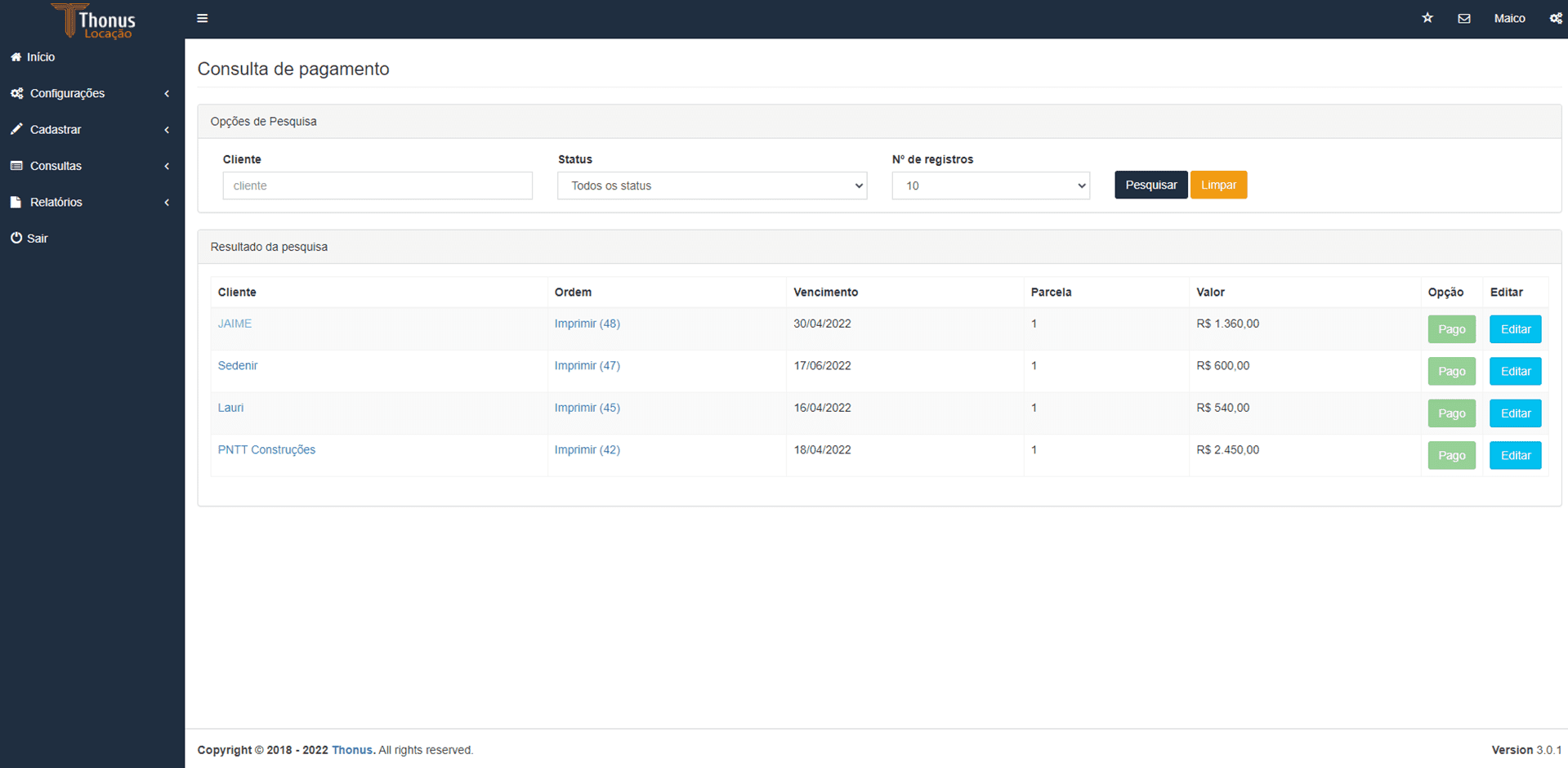Click the value R$ 1.360,00
This screenshot has height=768, width=1568.
click(1227, 324)
